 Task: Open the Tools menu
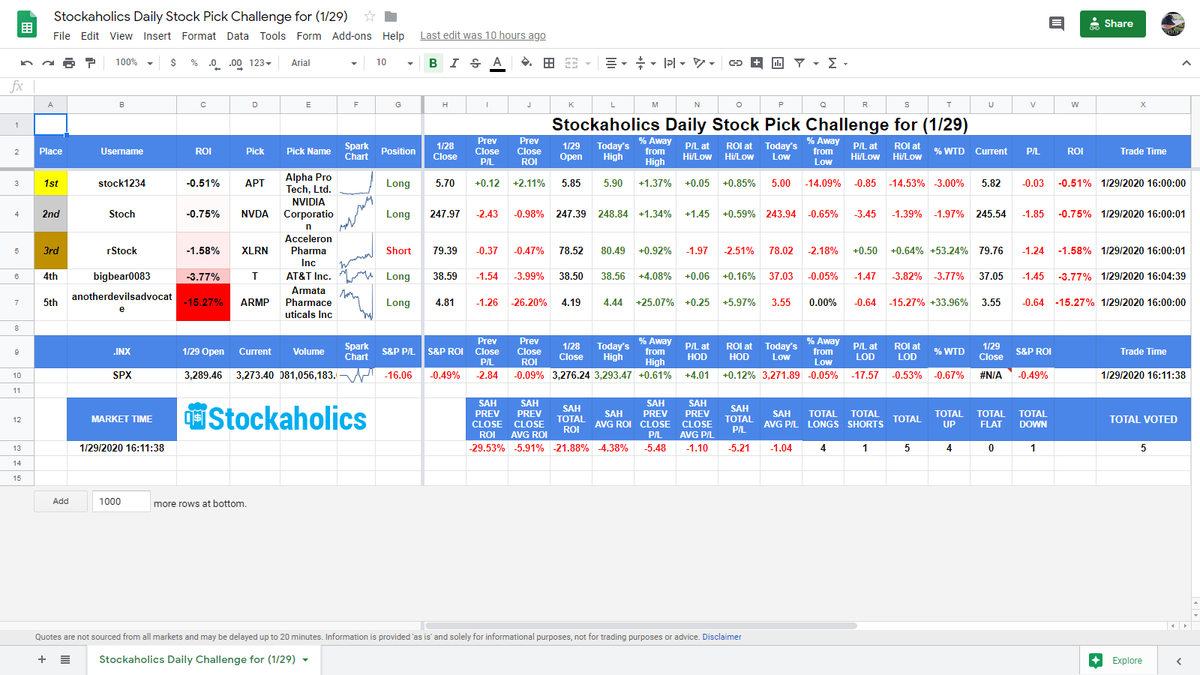(273, 36)
